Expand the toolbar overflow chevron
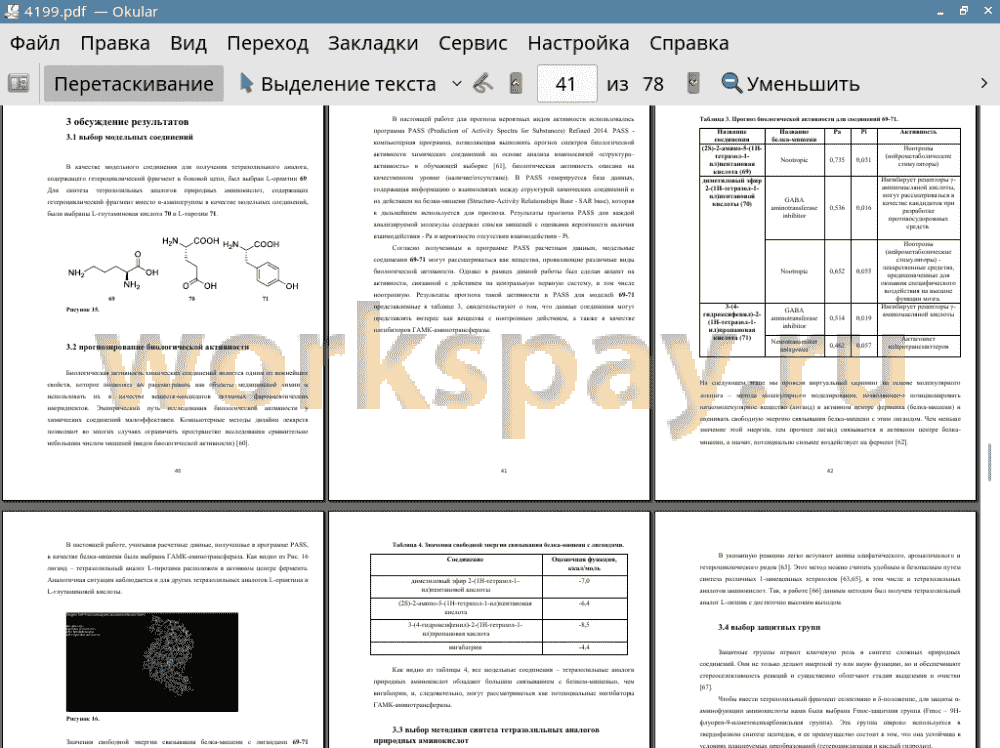This screenshot has height=748, width=1000. click(984, 84)
